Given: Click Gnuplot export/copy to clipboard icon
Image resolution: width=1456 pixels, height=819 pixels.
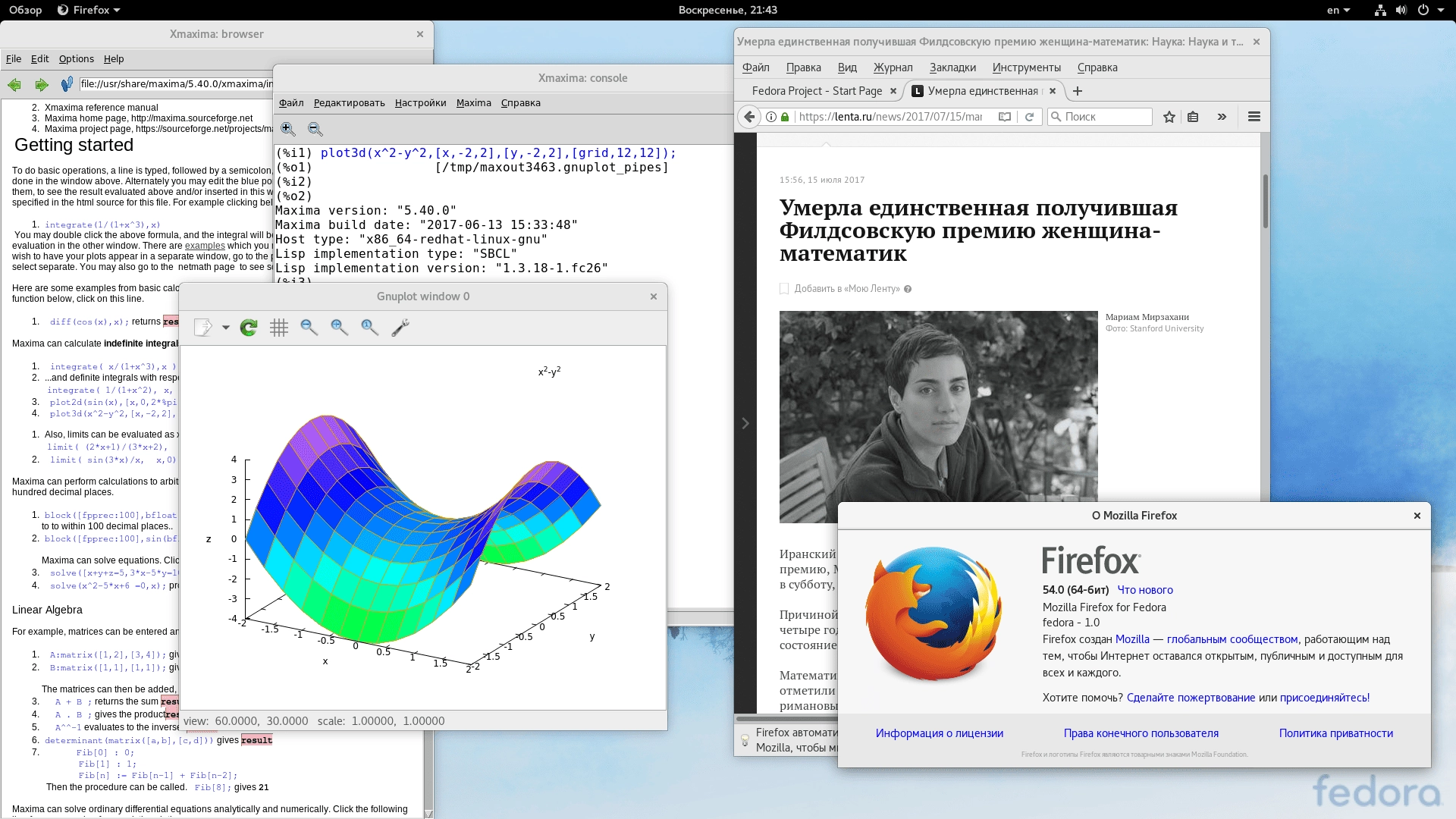Looking at the screenshot, I should click(203, 327).
